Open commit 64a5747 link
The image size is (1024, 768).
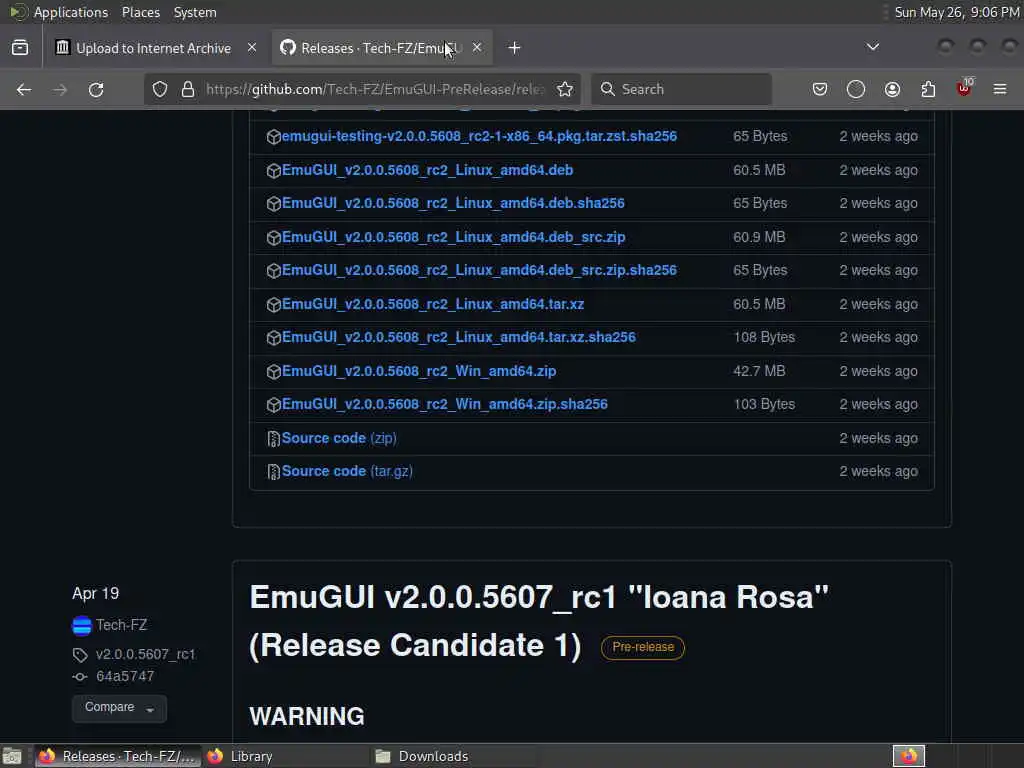(125, 677)
